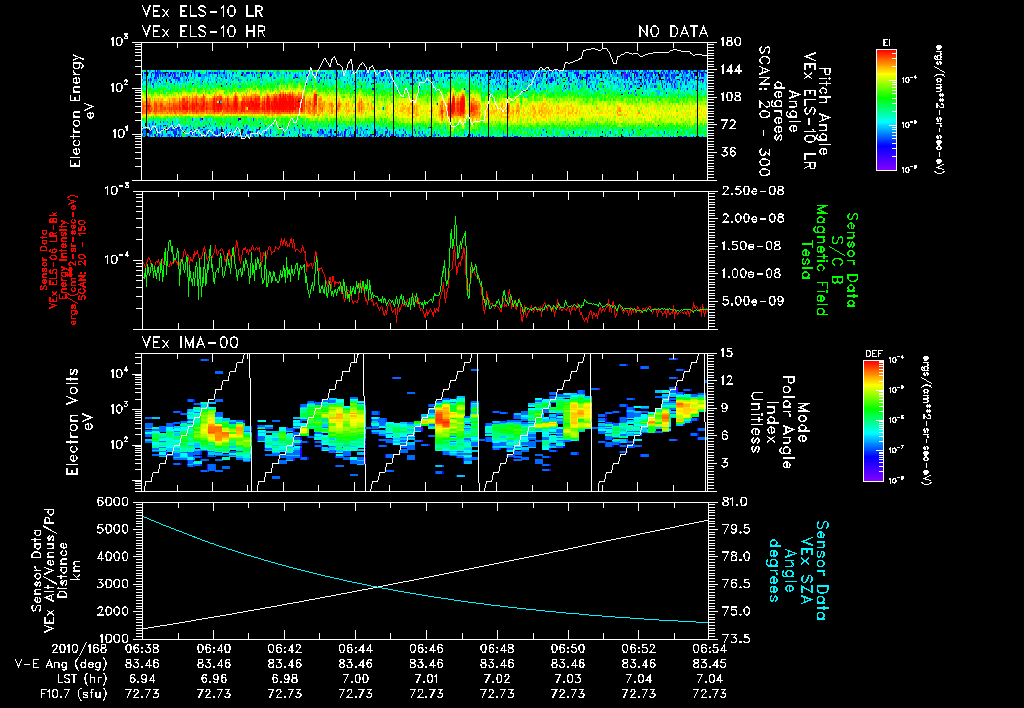
Task: Click the magnetic field peak near 06:47
Action: tap(455, 218)
